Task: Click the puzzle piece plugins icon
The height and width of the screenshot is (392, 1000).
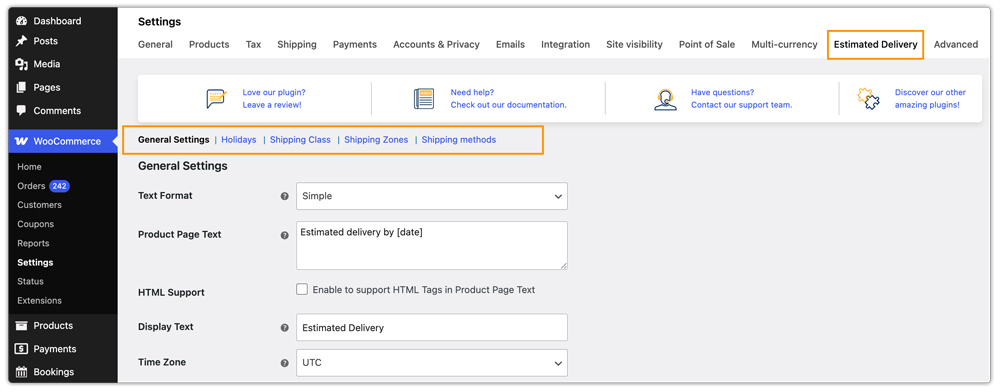Action: 869,99
